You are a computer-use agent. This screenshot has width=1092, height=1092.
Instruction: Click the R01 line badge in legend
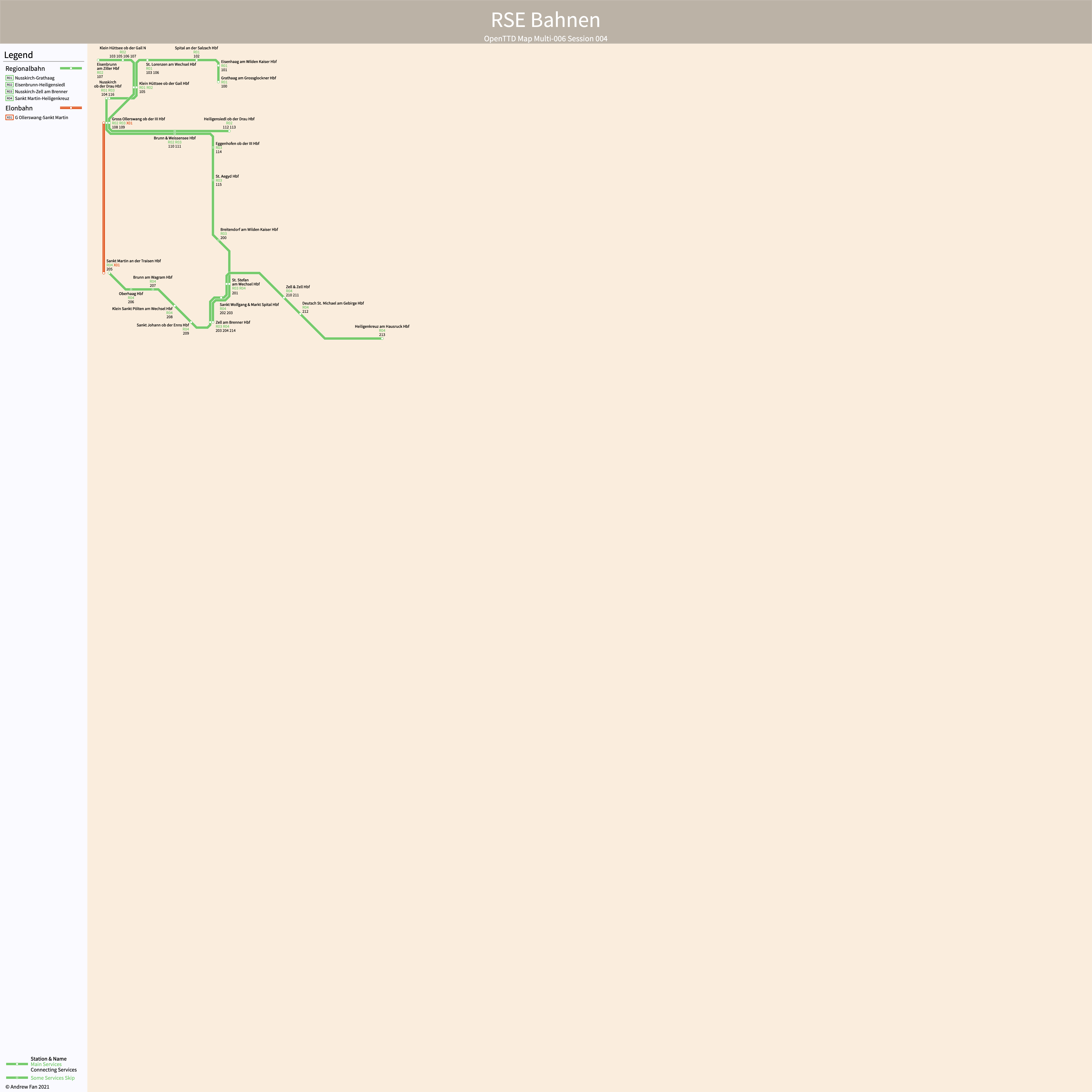[10, 78]
